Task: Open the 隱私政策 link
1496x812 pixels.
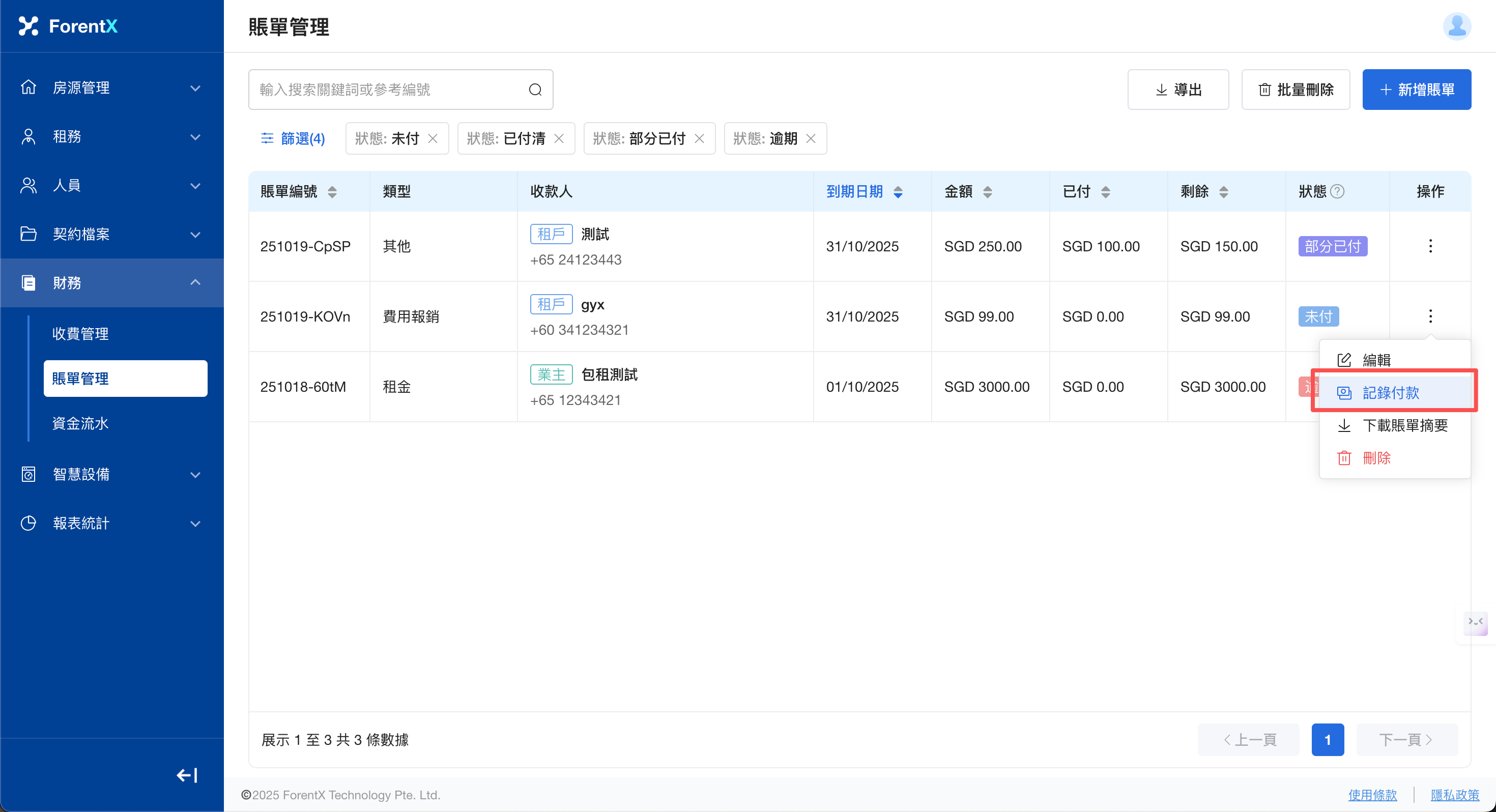Action: 1454,795
